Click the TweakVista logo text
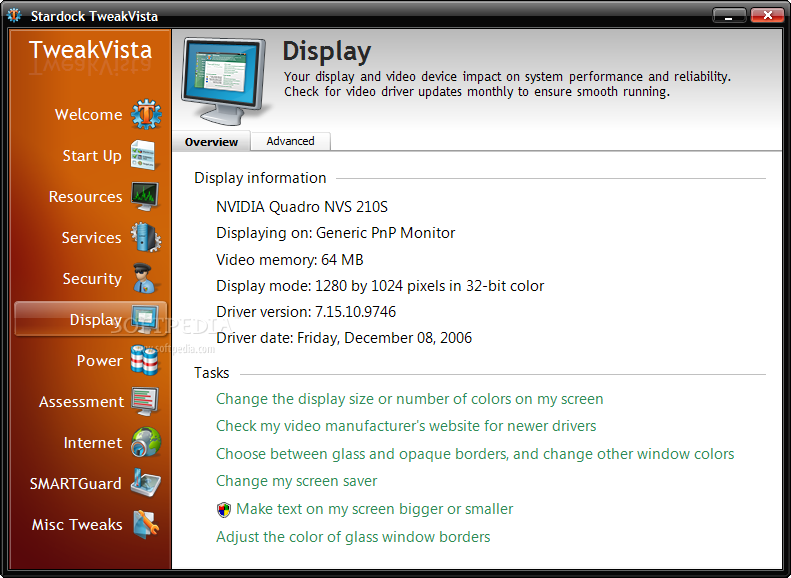This screenshot has width=791, height=578. (90, 50)
